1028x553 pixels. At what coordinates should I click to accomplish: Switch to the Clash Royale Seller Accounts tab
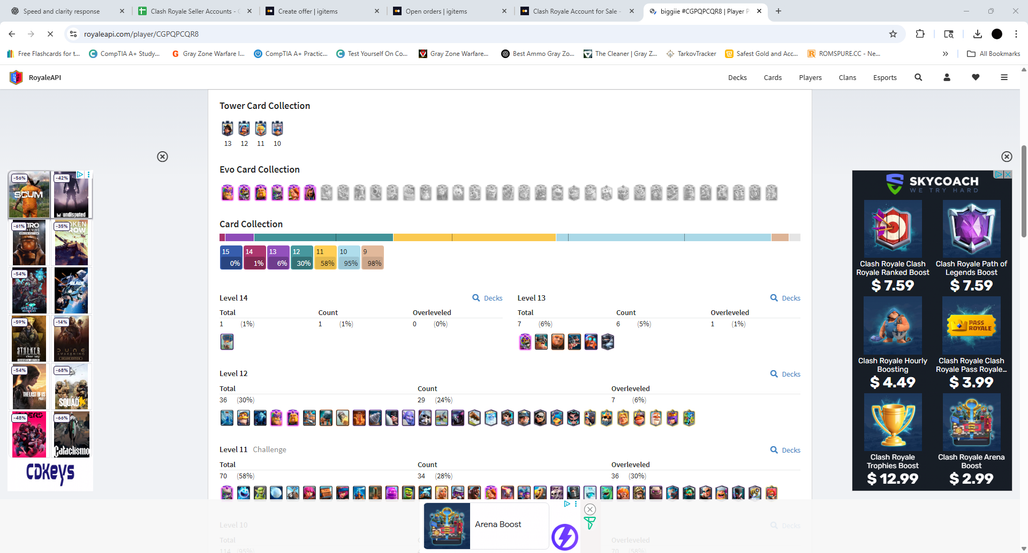tap(195, 11)
